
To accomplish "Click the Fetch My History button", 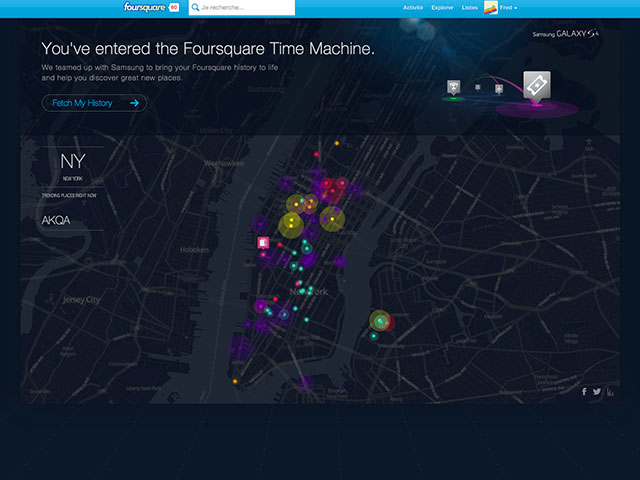I will (94, 103).
